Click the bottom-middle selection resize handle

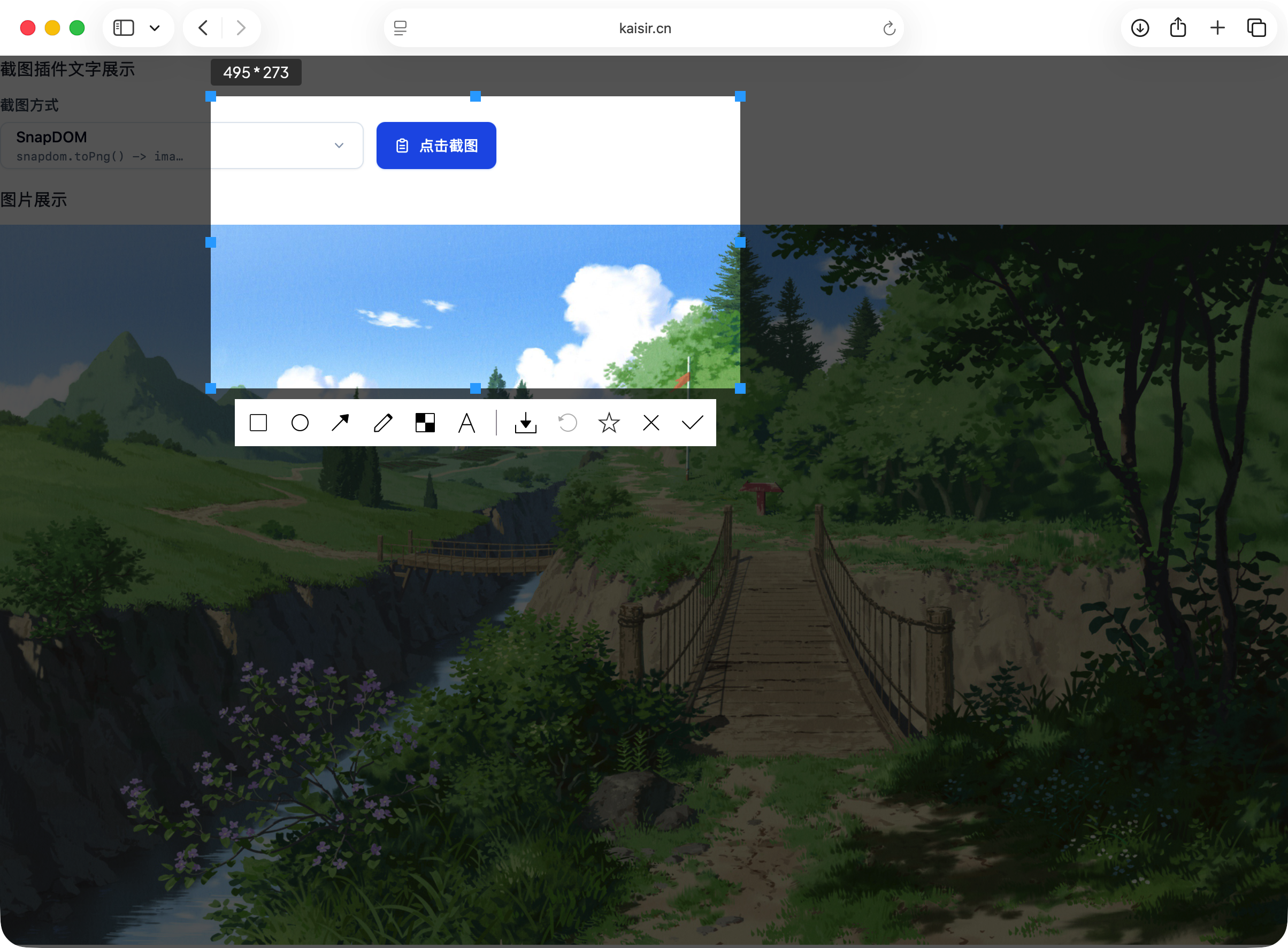[476, 388]
